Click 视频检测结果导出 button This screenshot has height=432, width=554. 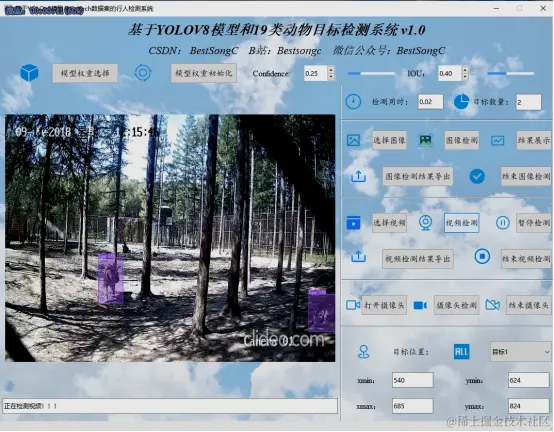(x=418, y=259)
